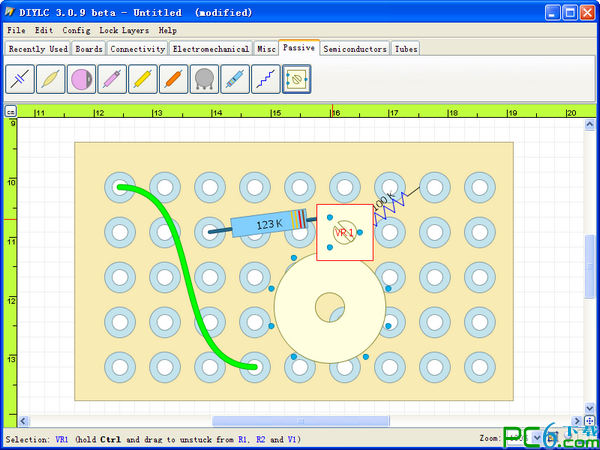Select the pink axial capacitor tool
600x450 pixels.
(x=112, y=79)
